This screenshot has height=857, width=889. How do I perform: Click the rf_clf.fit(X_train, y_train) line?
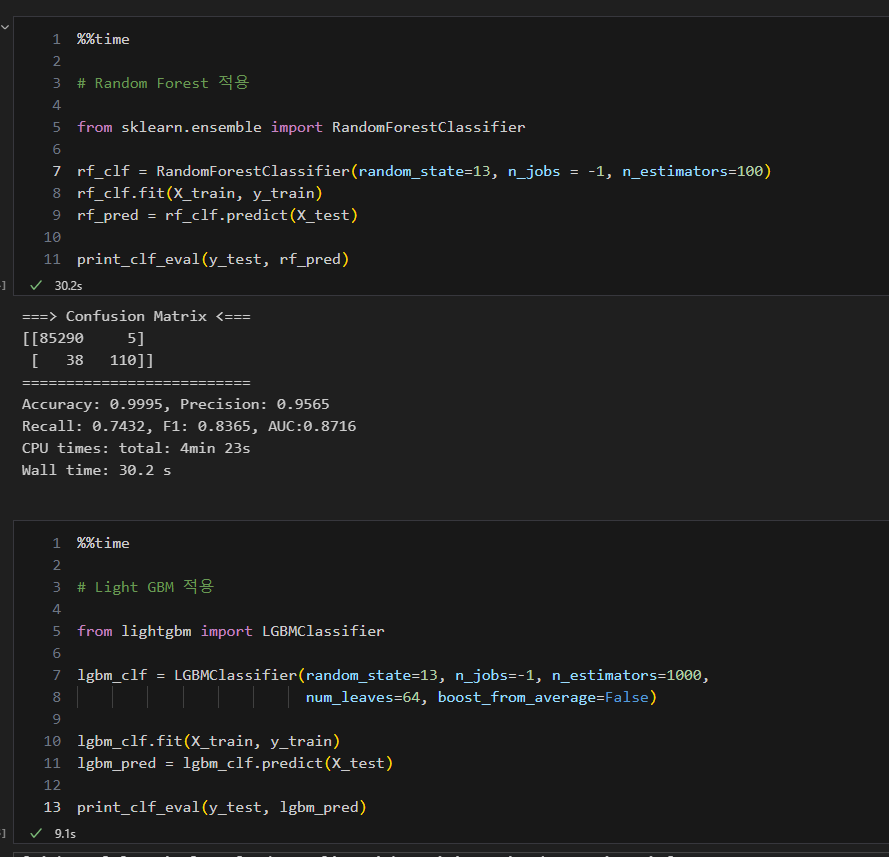coord(200,193)
